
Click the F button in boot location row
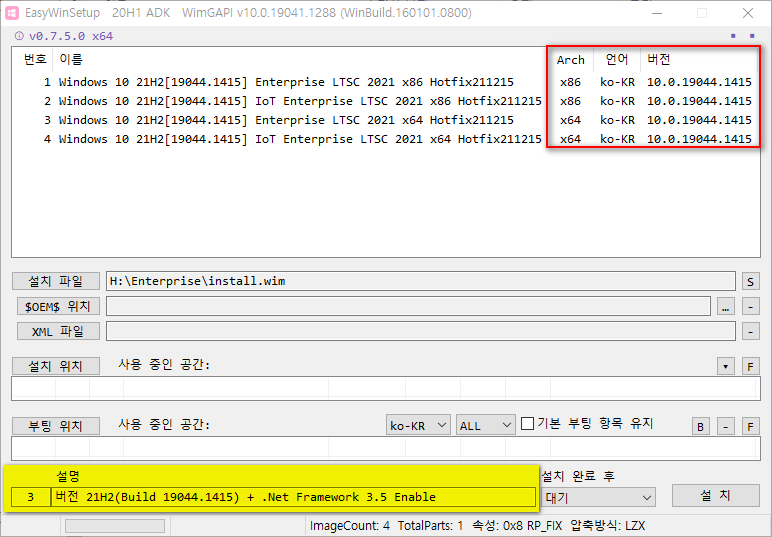(x=750, y=426)
